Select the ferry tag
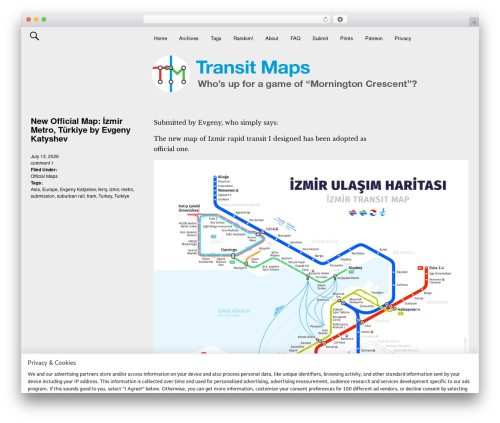 point(103,189)
